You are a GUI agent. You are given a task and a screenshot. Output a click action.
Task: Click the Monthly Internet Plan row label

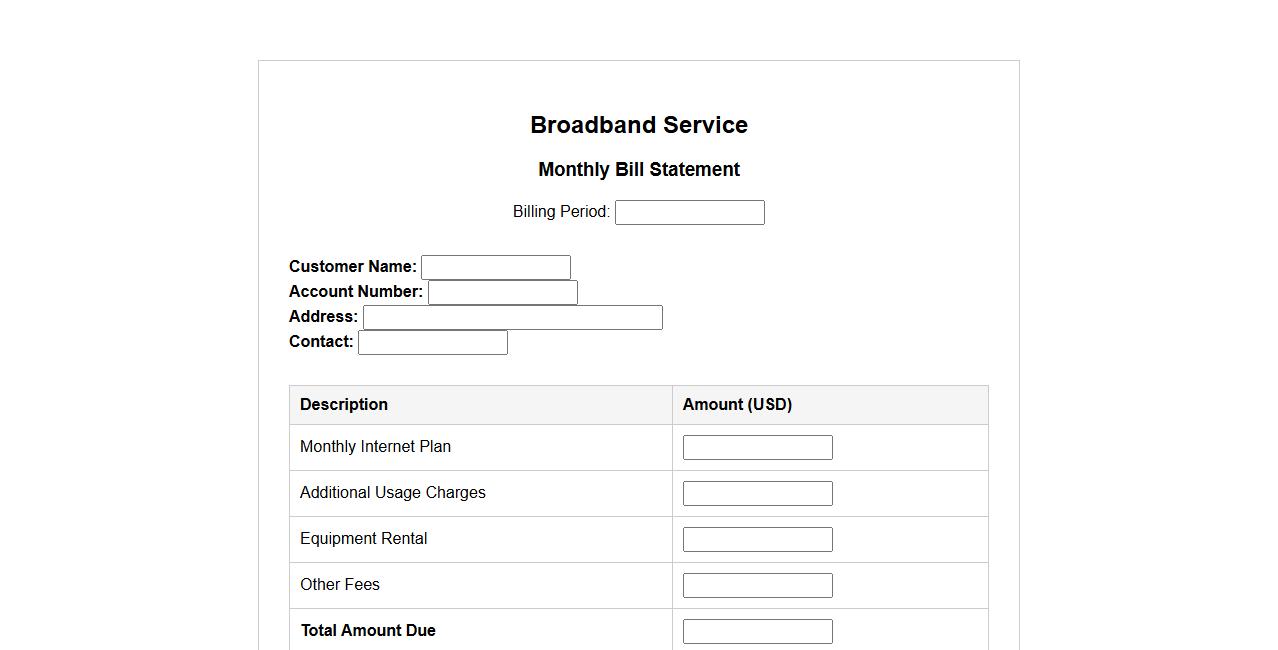(375, 447)
